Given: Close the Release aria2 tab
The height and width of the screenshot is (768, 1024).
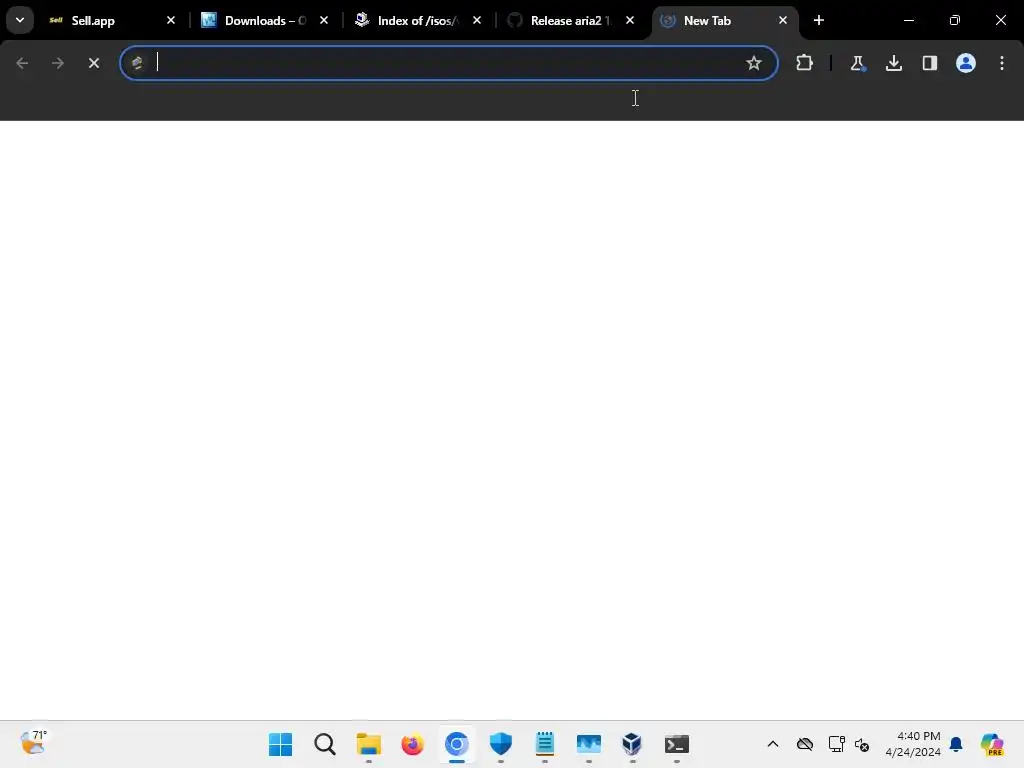Looking at the screenshot, I should click(630, 20).
